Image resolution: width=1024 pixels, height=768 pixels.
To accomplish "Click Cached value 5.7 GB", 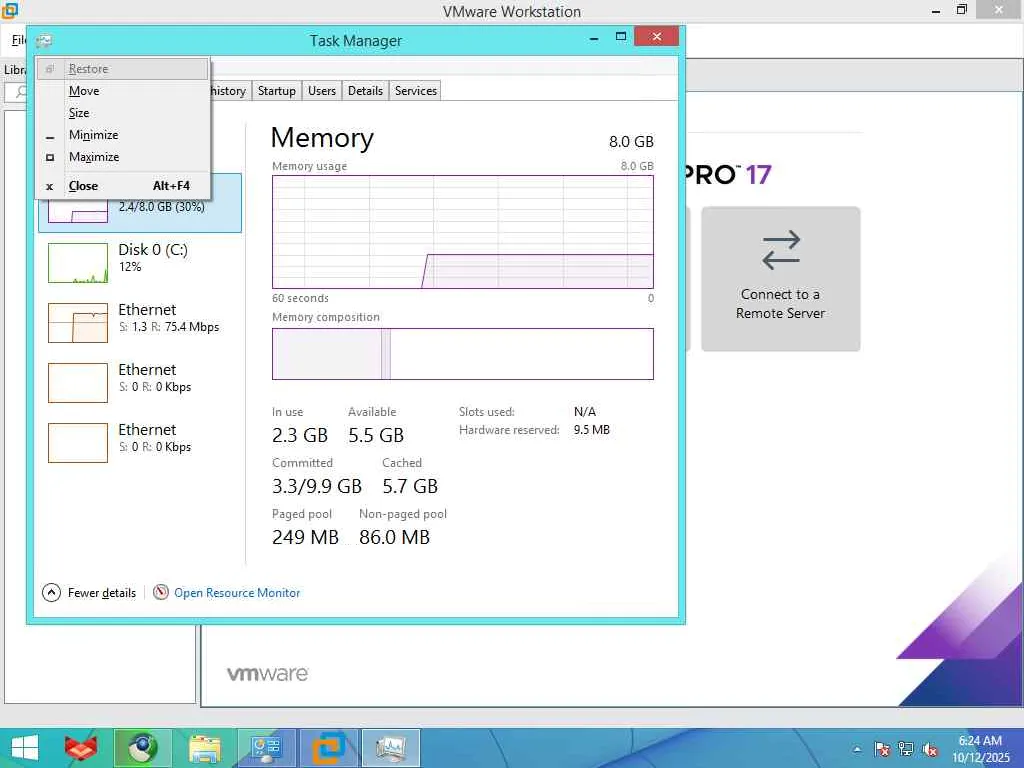I will (x=410, y=487).
